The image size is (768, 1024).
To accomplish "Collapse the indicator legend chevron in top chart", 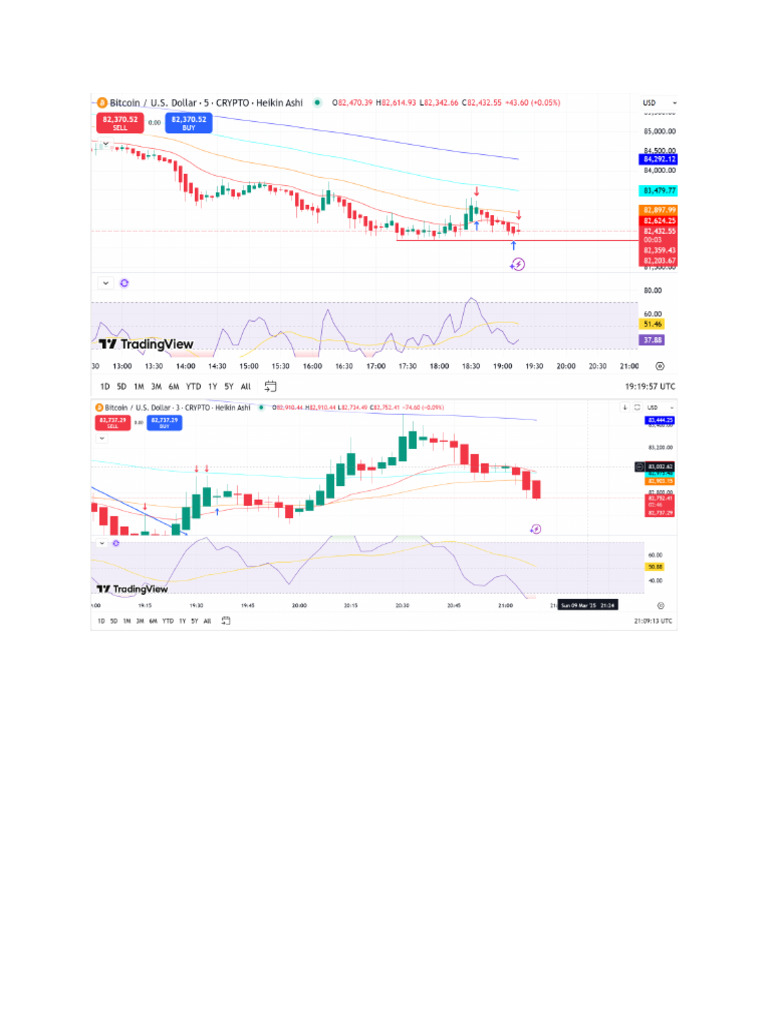I will click(105, 283).
